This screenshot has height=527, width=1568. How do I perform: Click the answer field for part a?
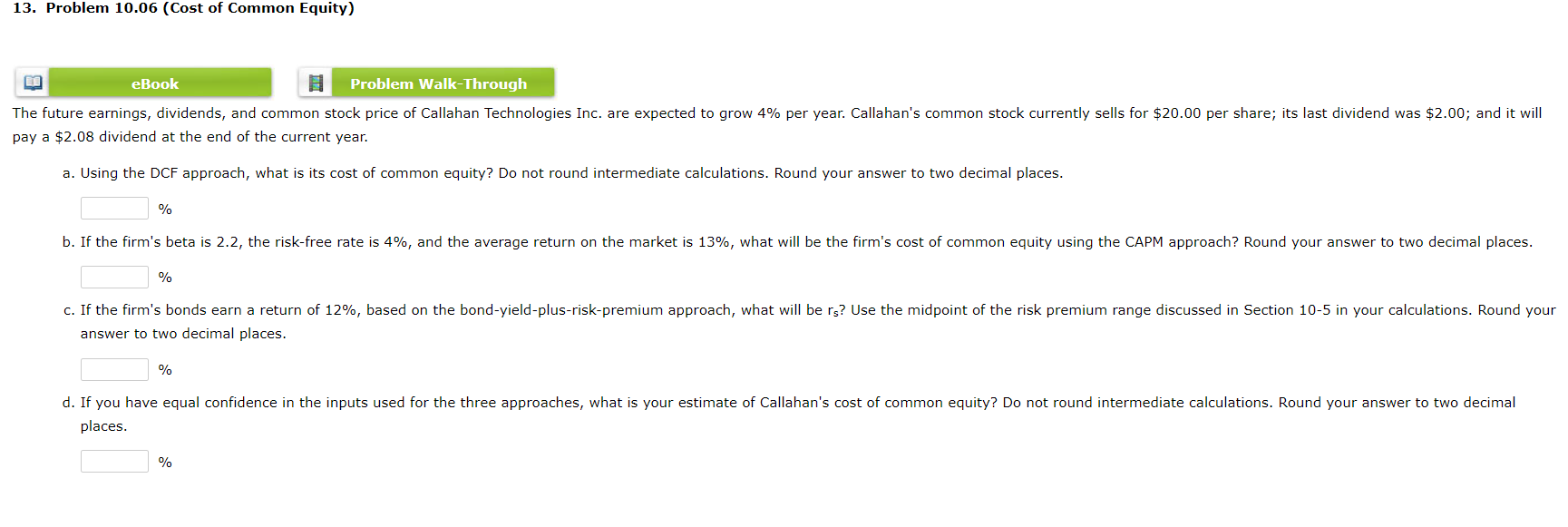tap(113, 208)
